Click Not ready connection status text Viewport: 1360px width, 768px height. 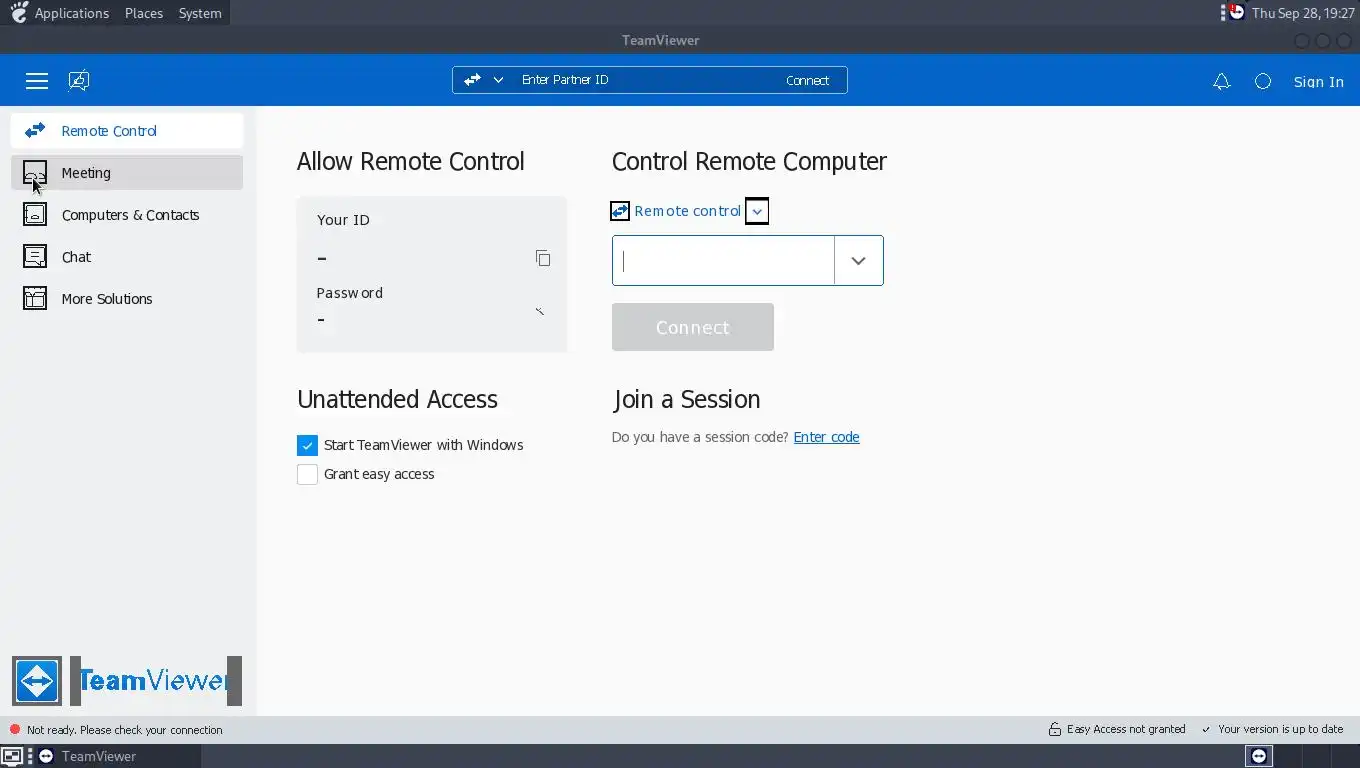tap(125, 730)
